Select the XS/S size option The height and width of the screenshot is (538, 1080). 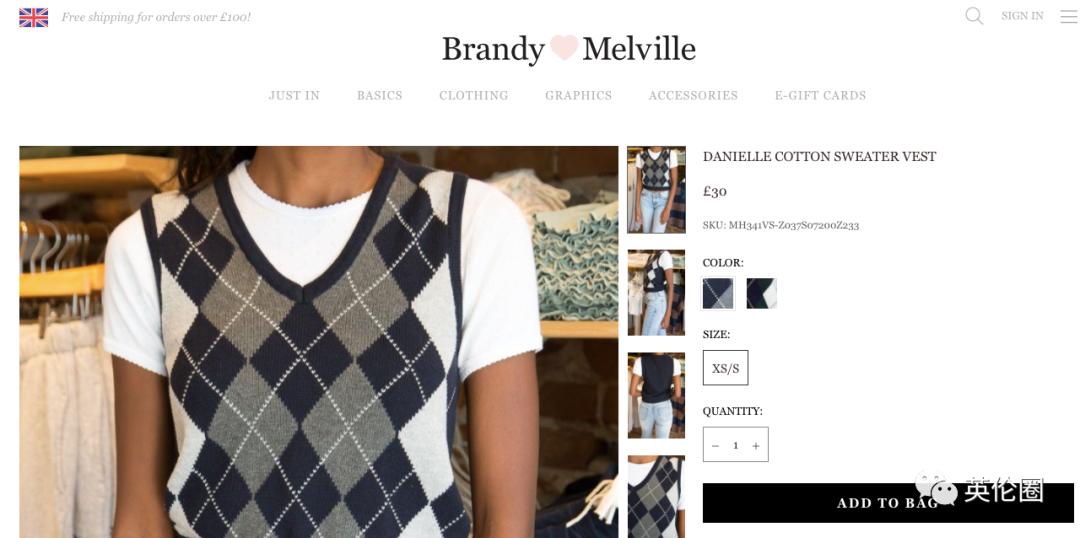pos(725,368)
